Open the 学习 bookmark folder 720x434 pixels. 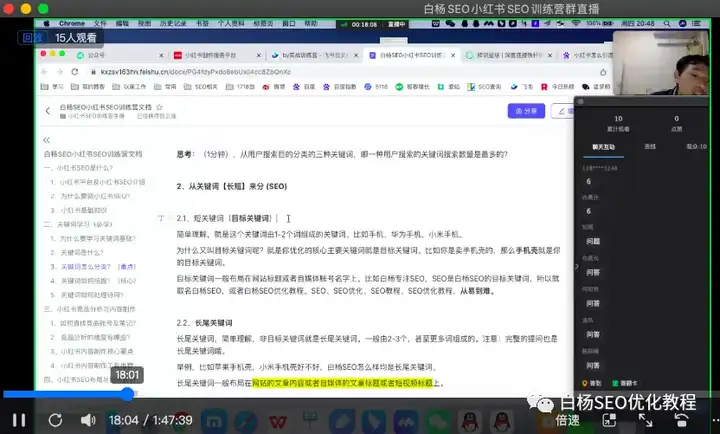tap(52, 86)
